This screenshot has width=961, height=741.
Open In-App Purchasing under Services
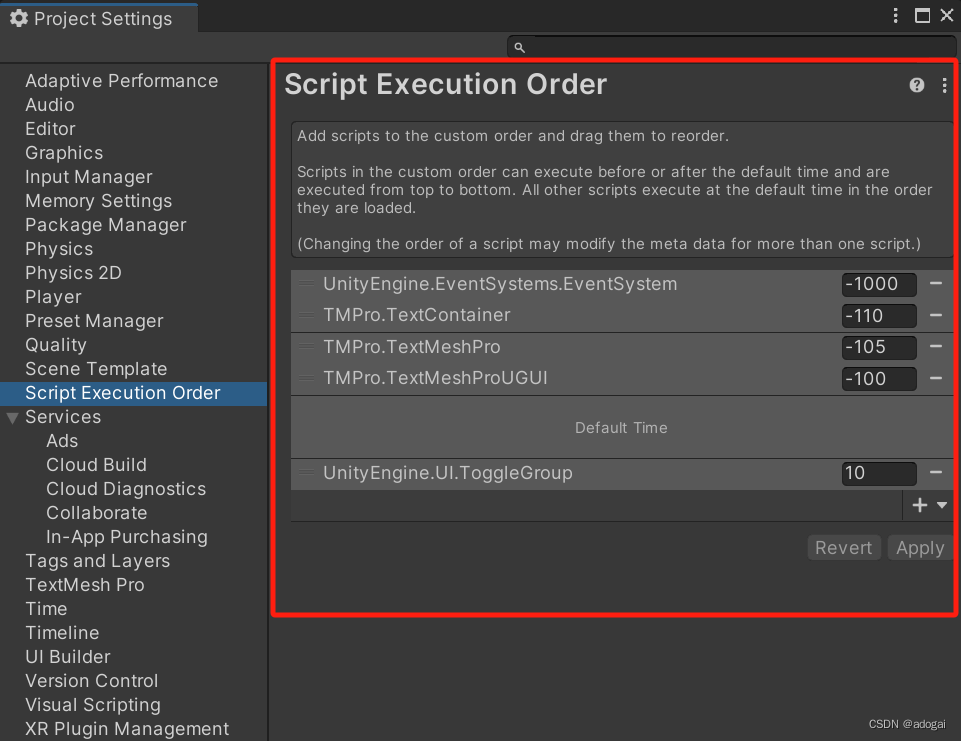pyautogui.click(x=127, y=537)
